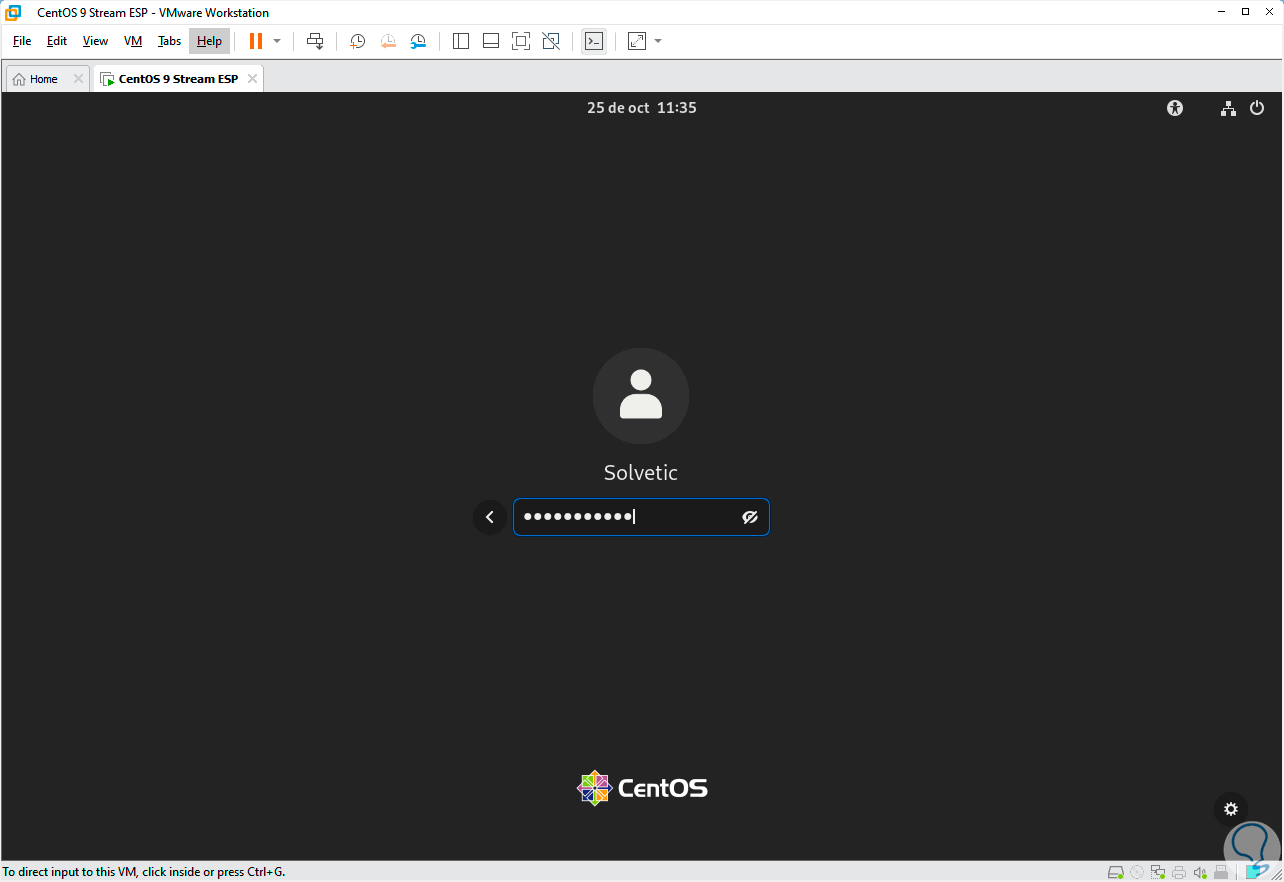1284x882 pixels.
Task: Toggle the console view toolbar button
Action: tap(594, 41)
